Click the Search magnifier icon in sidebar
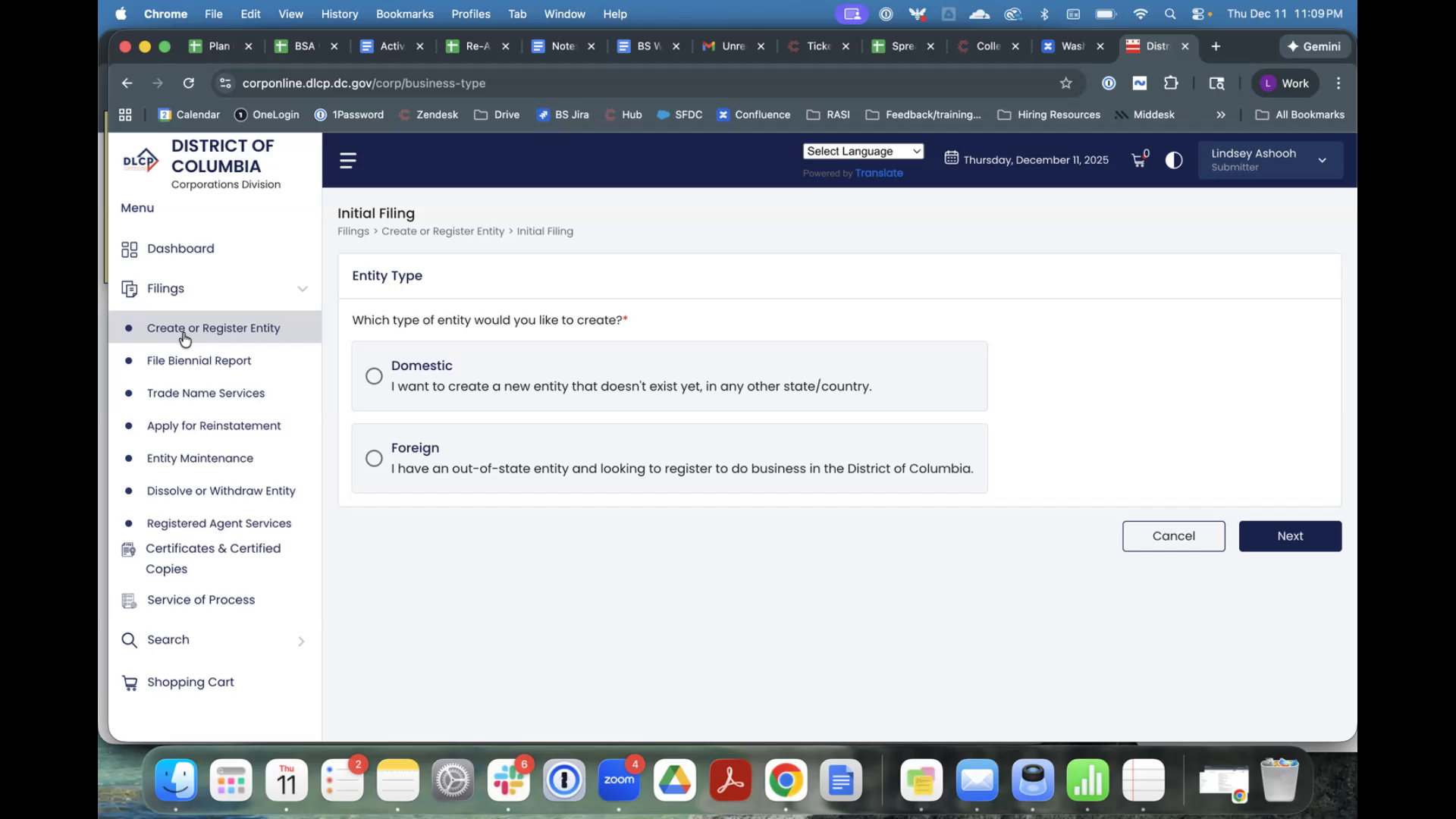Viewport: 1456px width, 819px height. point(130,641)
